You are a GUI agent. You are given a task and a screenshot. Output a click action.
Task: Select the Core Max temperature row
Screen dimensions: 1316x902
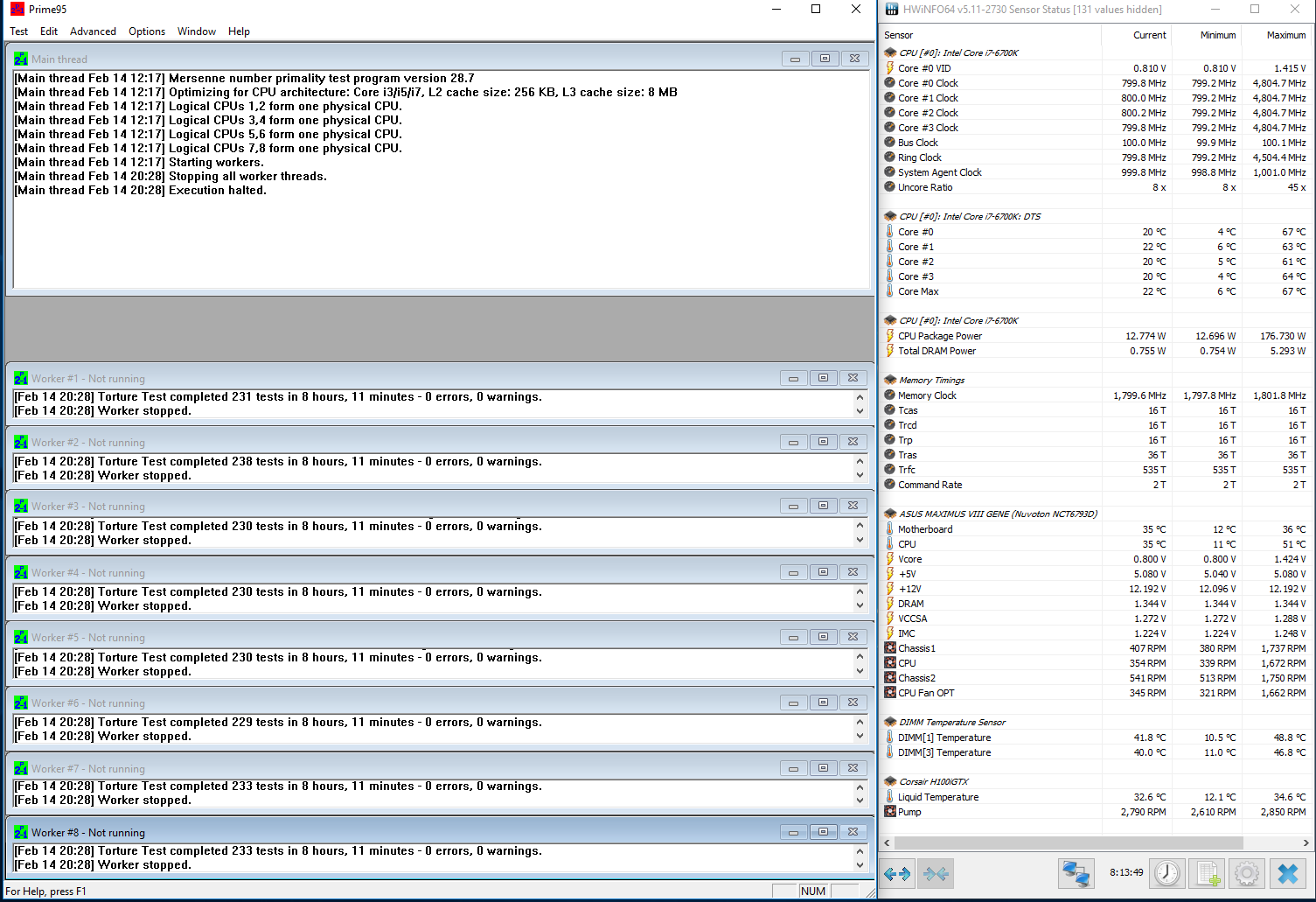click(1096, 291)
